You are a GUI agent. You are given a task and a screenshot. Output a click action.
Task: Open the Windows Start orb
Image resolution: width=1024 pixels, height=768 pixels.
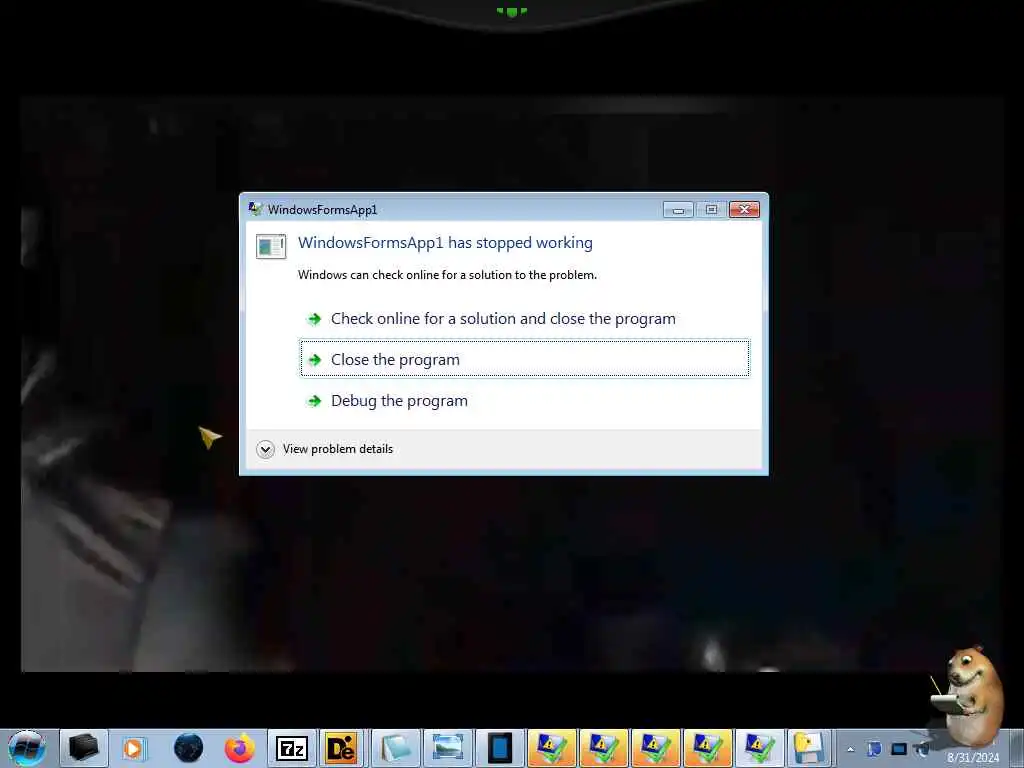click(27, 748)
